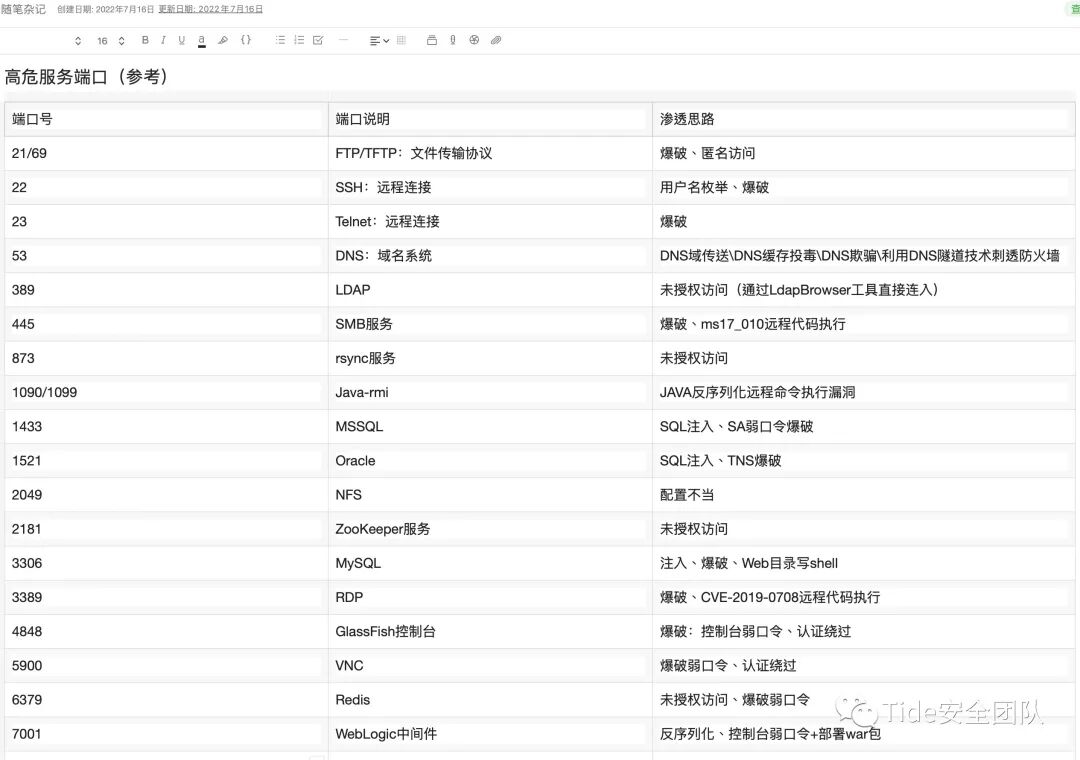Click the 更新日期 updated date link
Screen dimensions: 1080x760
[211, 9]
